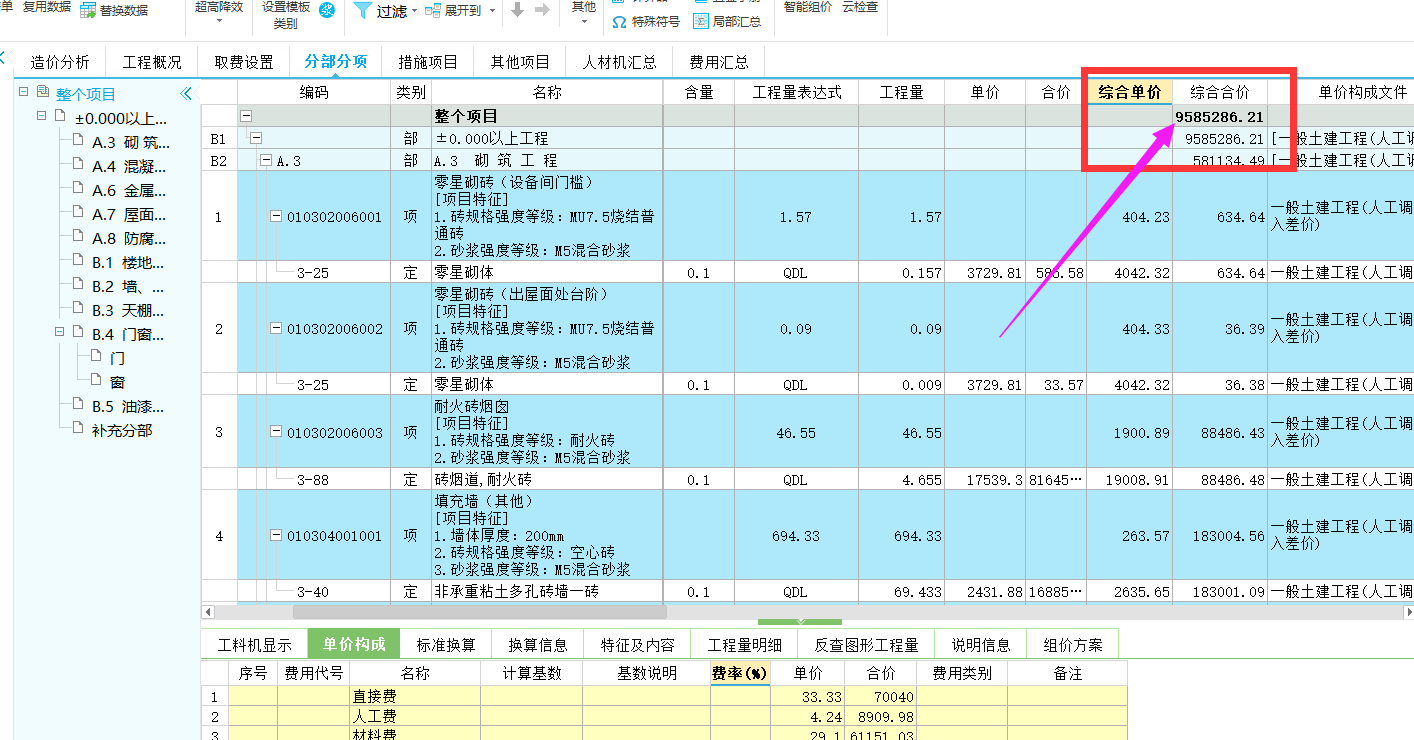Image resolution: width=1414 pixels, height=740 pixels.
Task: Collapse the left panel with double chevron
Action: 186,94
